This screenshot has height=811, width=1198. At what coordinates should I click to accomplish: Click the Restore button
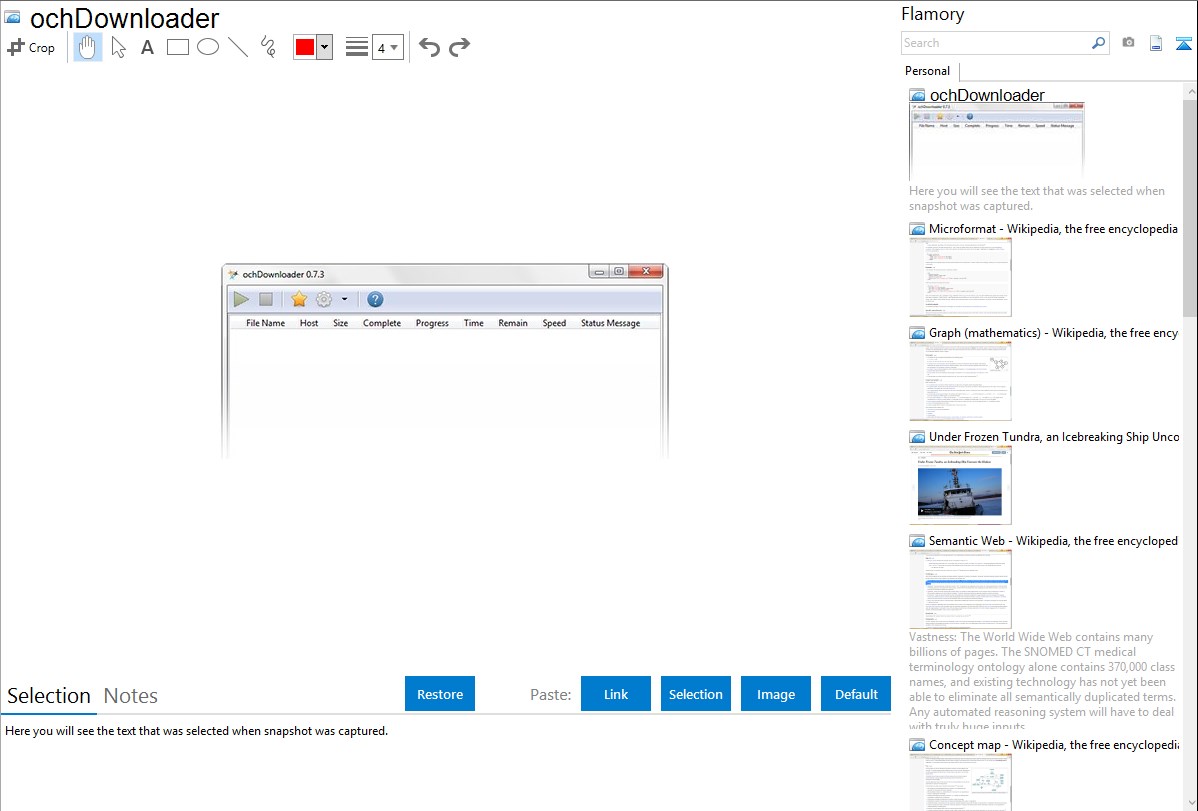[x=440, y=694]
